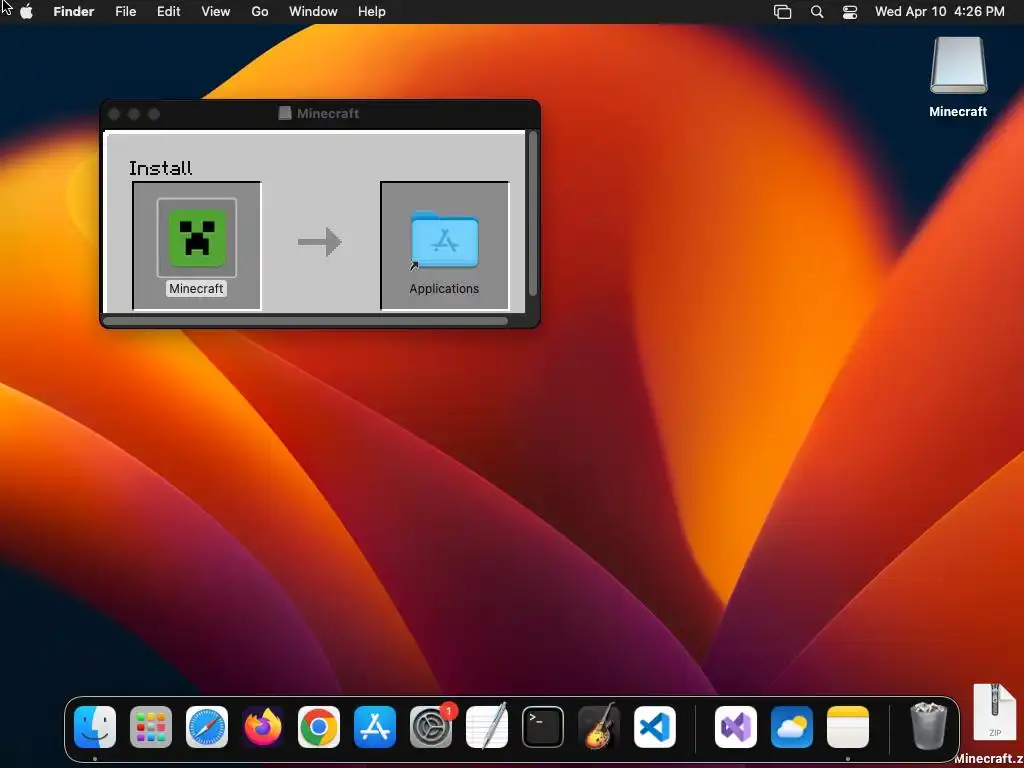Open Spotlight search in menu bar
This screenshot has height=768, width=1024.
coord(817,12)
